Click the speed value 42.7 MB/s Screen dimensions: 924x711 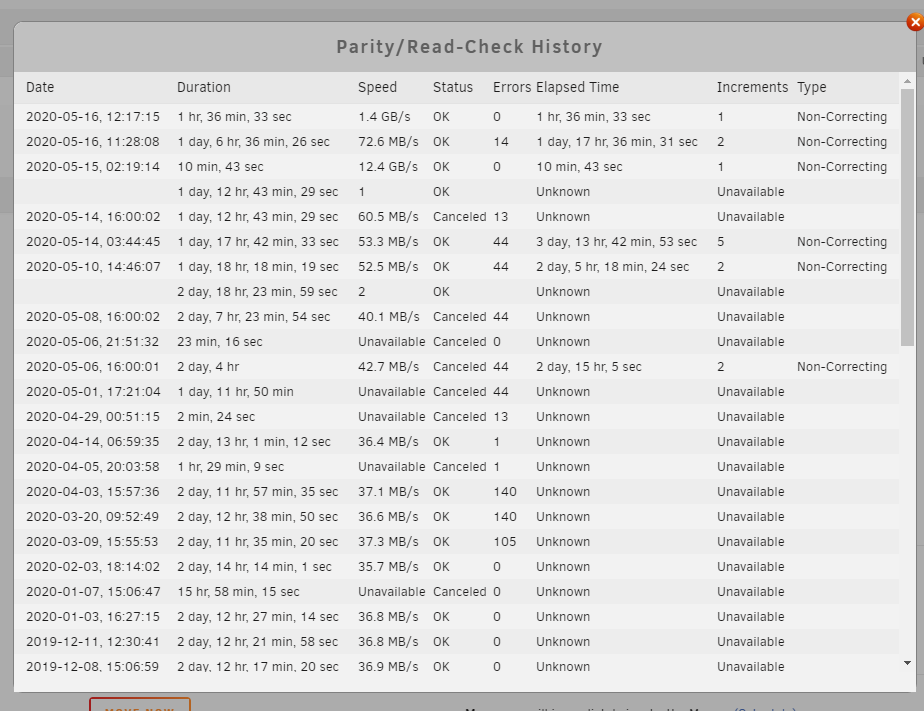(x=388, y=366)
